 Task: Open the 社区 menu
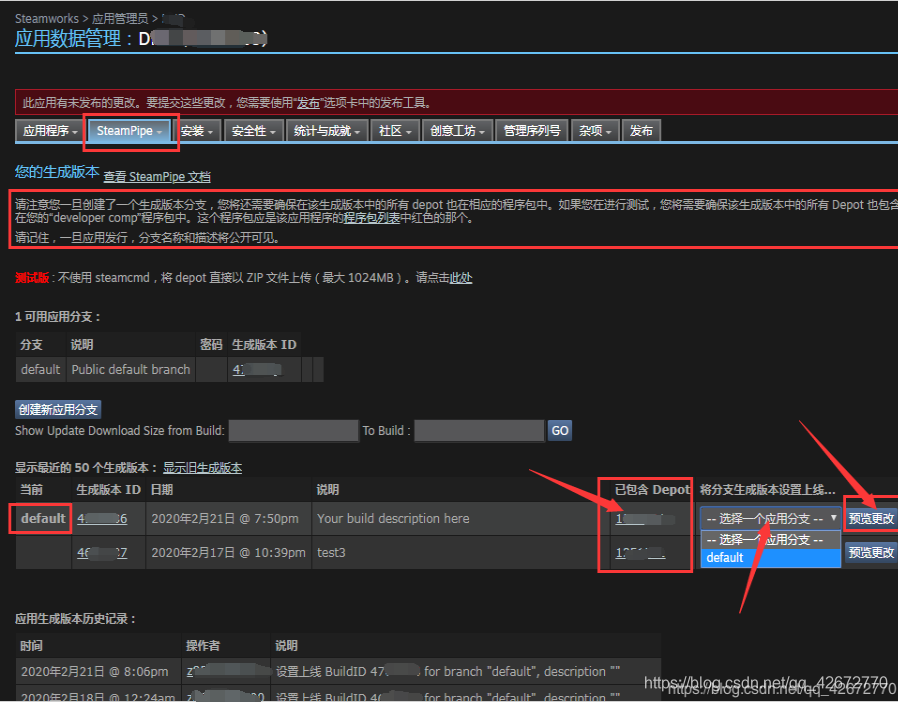(395, 131)
